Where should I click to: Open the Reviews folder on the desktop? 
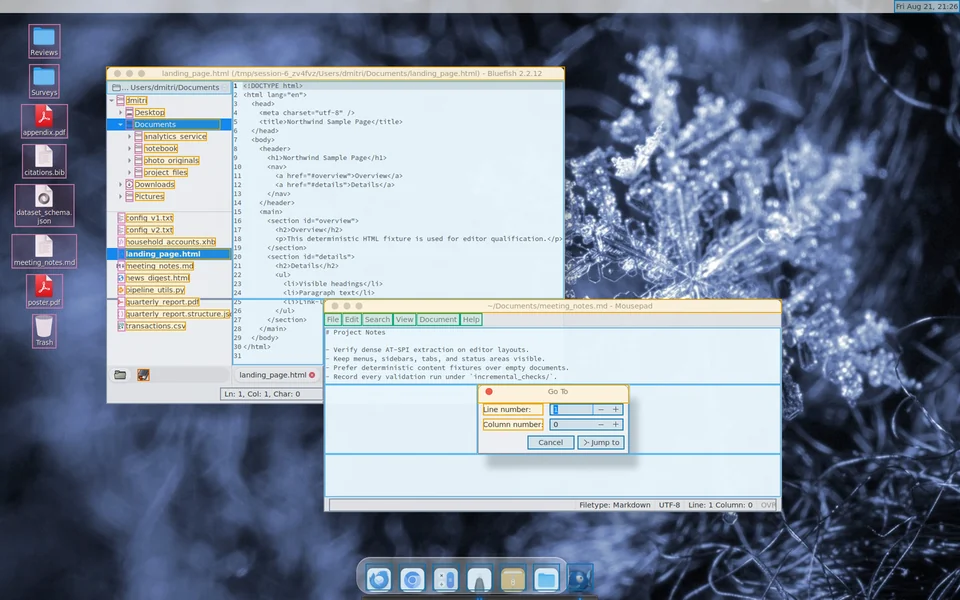click(44, 41)
